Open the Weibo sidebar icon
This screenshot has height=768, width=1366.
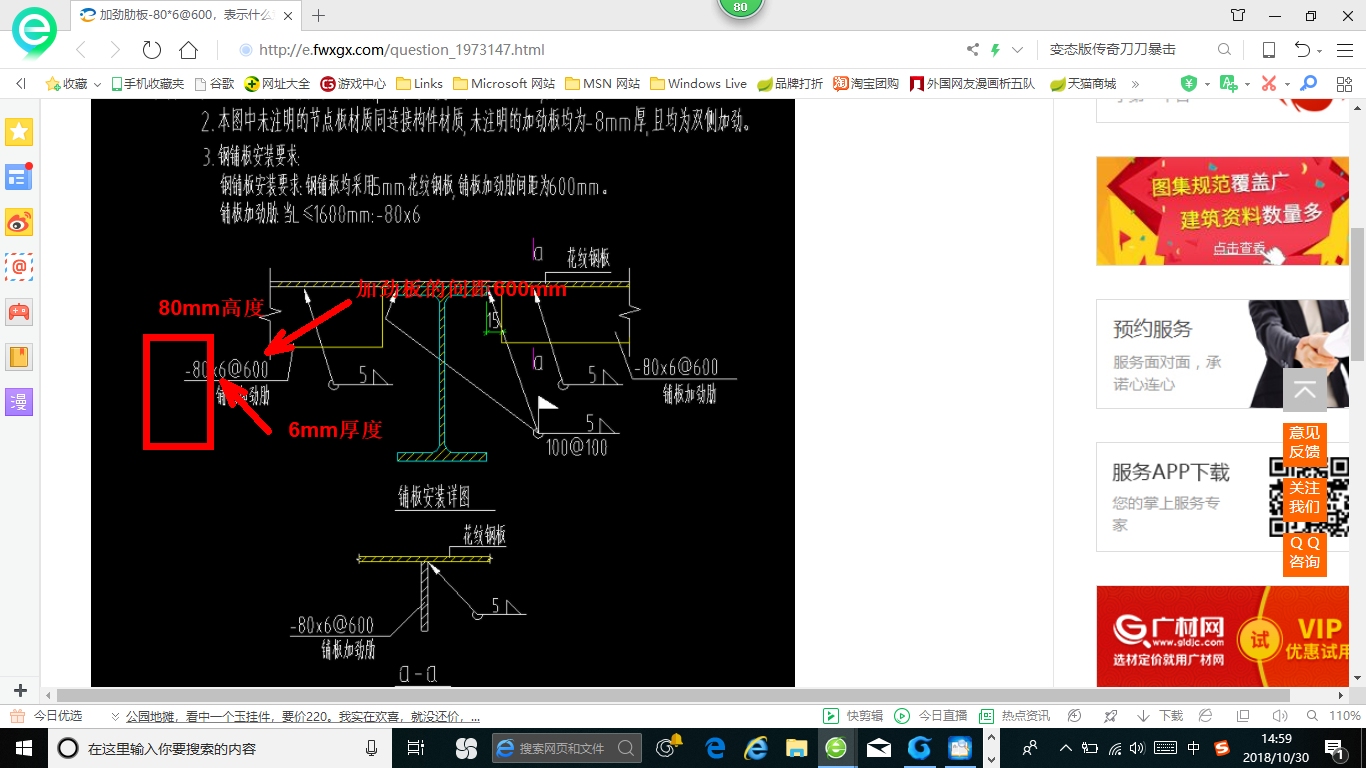point(19,222)
